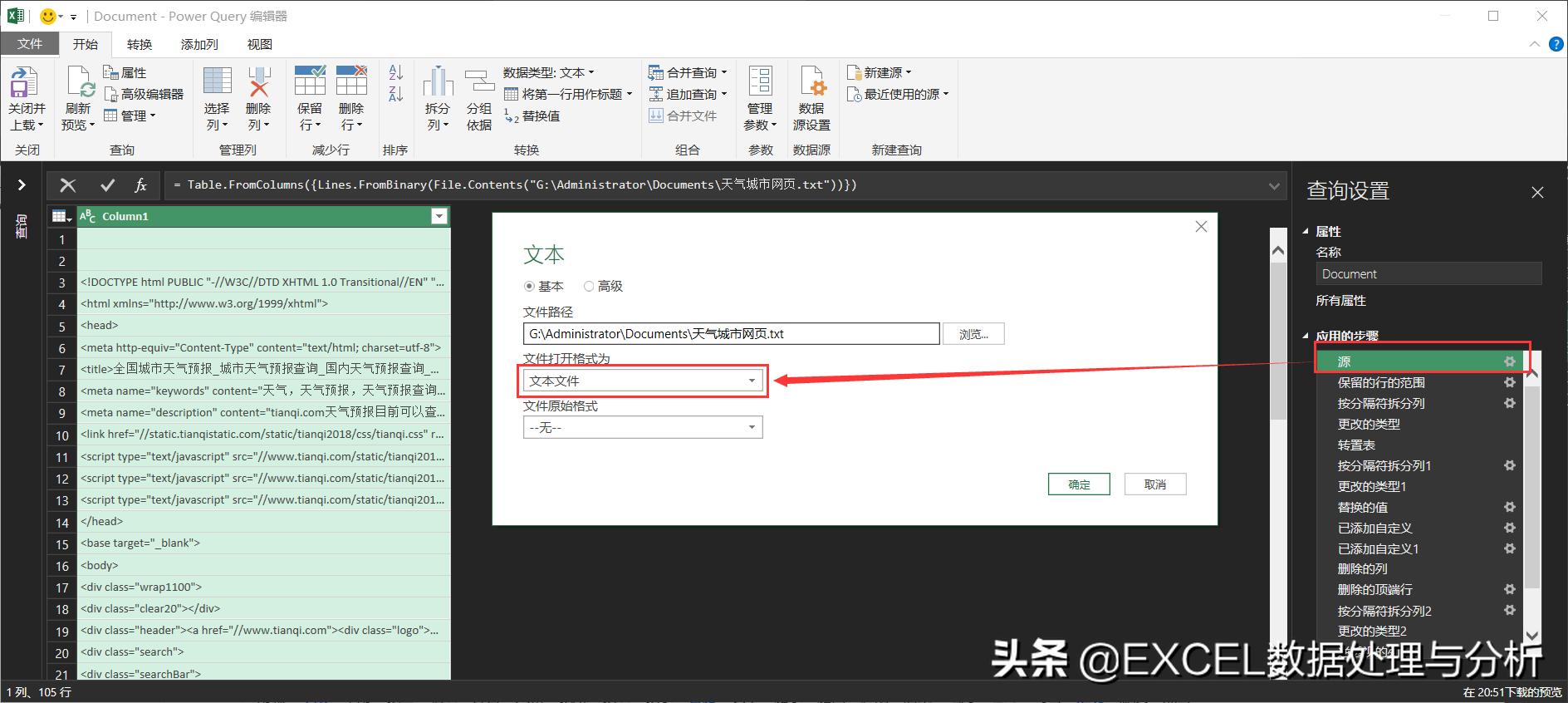1568x703 pixels.
Task: Click the 所有属性 link
Action: (x=1340, y=301)
